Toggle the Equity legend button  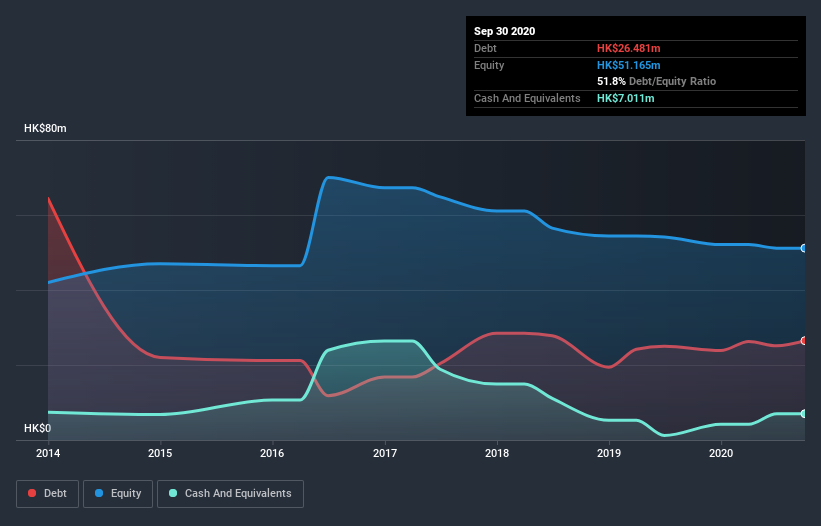[118, 494]
